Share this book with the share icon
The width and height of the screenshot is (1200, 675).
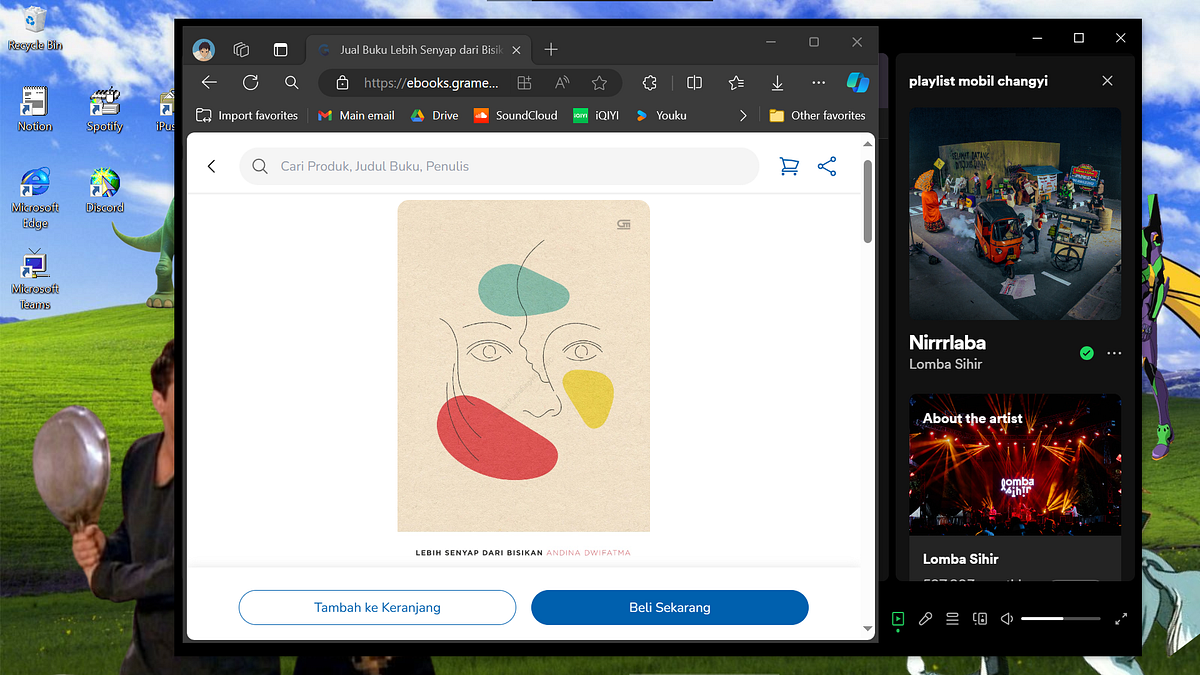point(827,167)
